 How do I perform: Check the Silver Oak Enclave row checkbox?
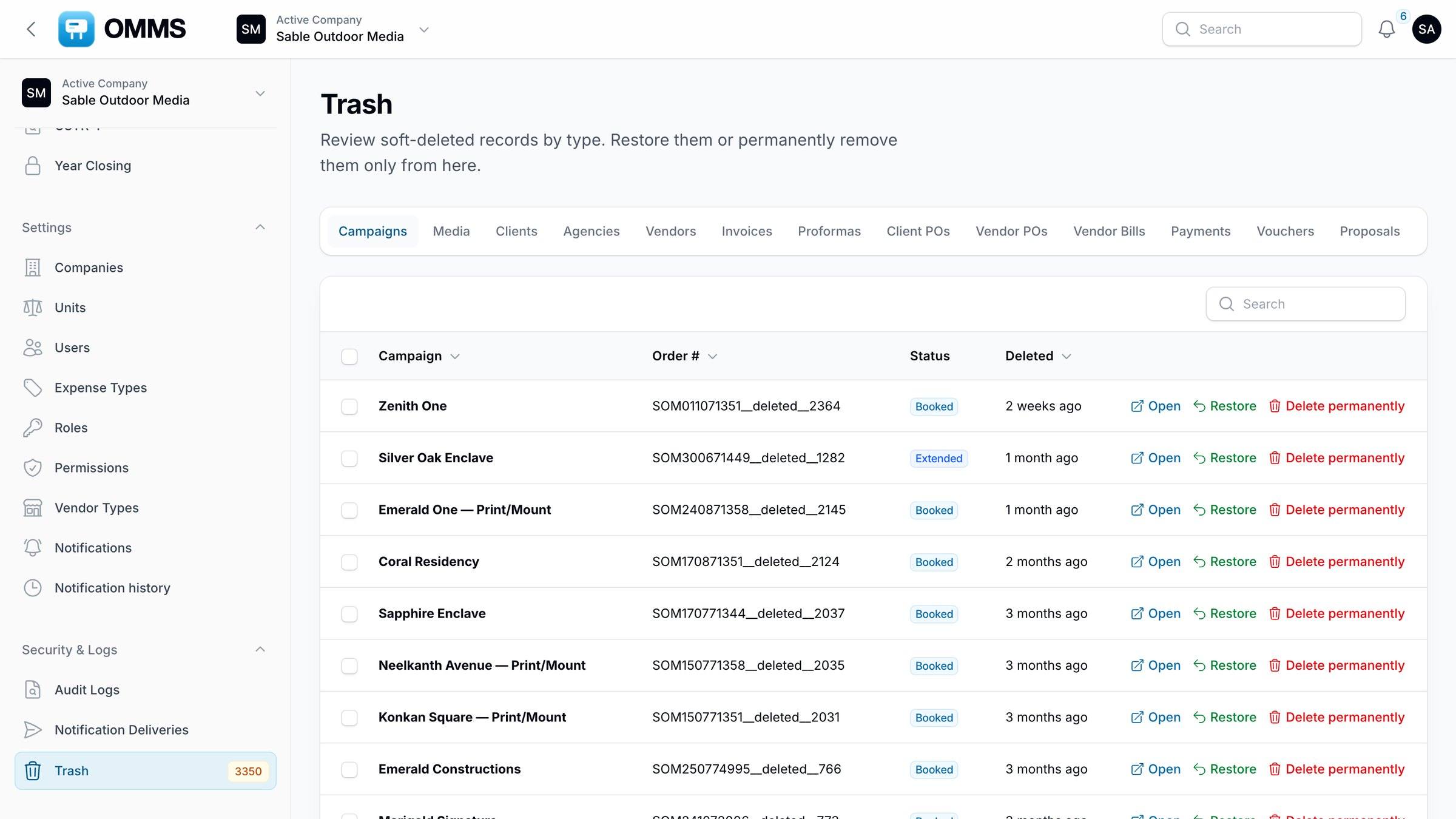coord(349,459)
